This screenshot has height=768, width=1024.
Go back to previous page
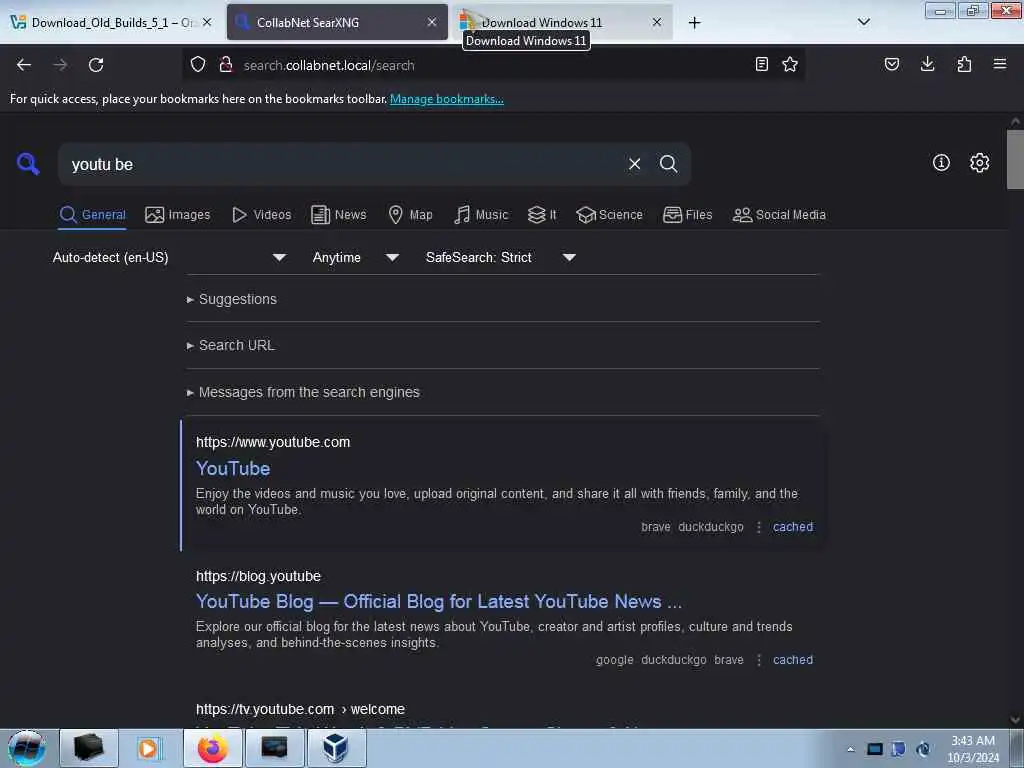pos(24,65)
